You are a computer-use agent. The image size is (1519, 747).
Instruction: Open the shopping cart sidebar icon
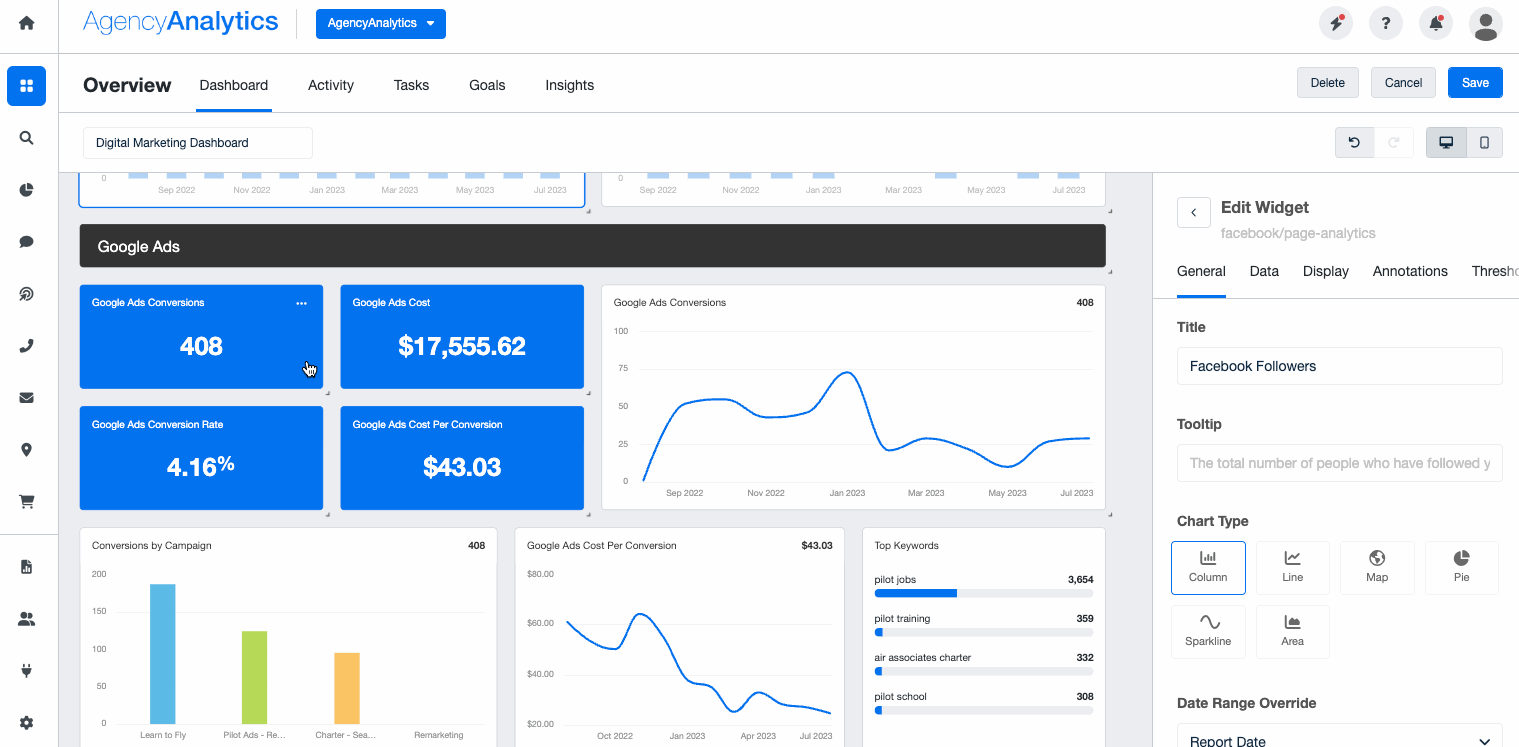[x=27, y=502]
